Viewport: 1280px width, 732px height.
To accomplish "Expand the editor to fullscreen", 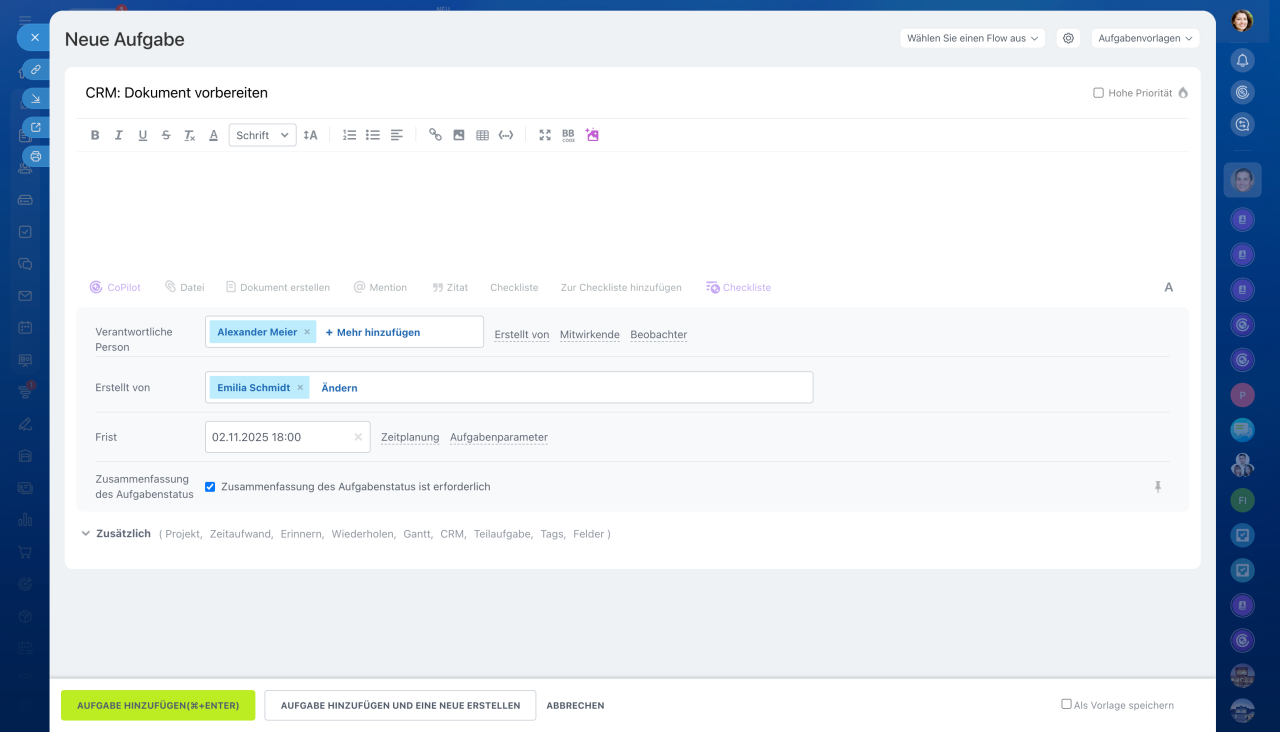I will click(545, 135).
